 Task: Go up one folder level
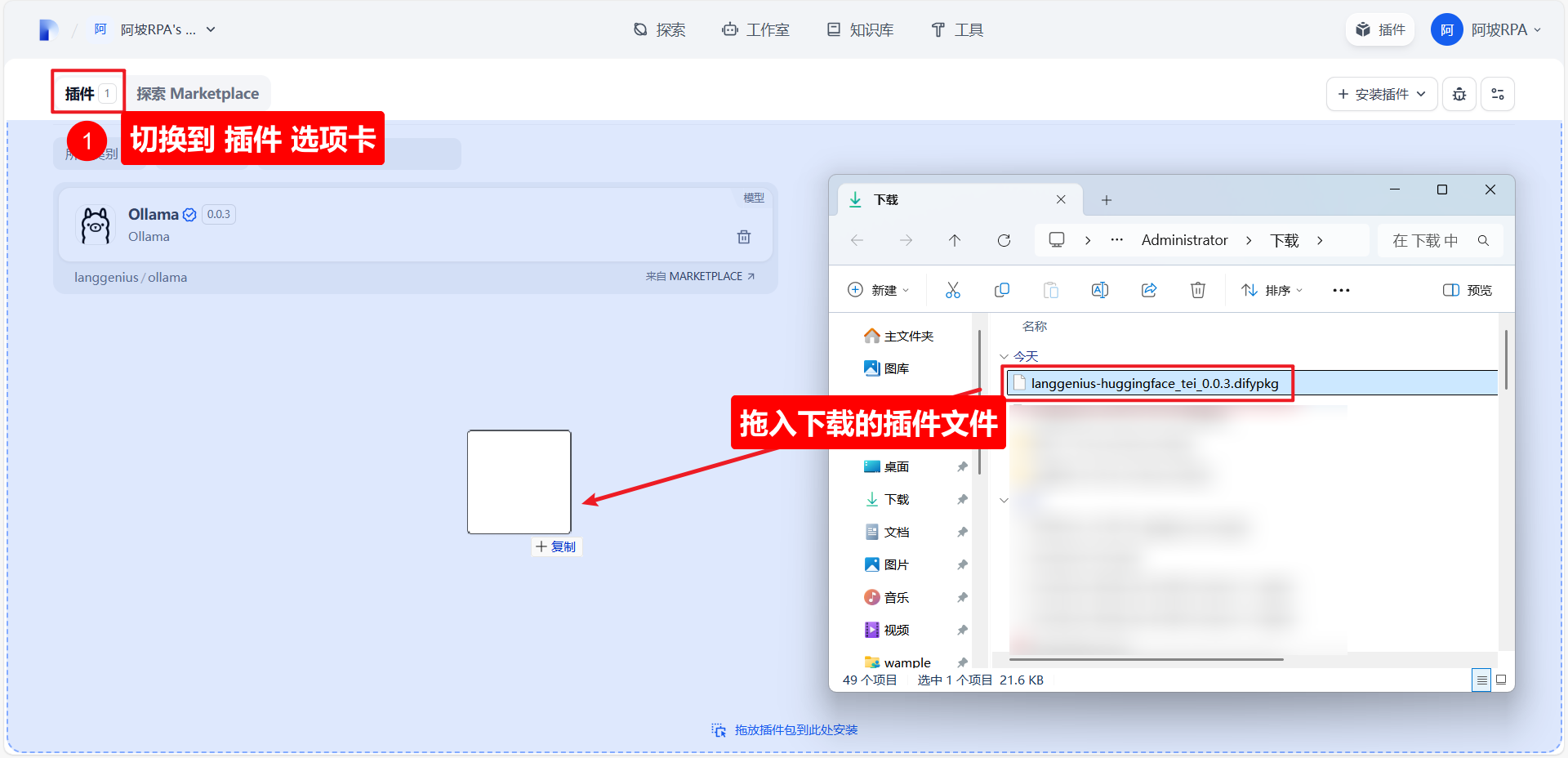tap(955, 240)
